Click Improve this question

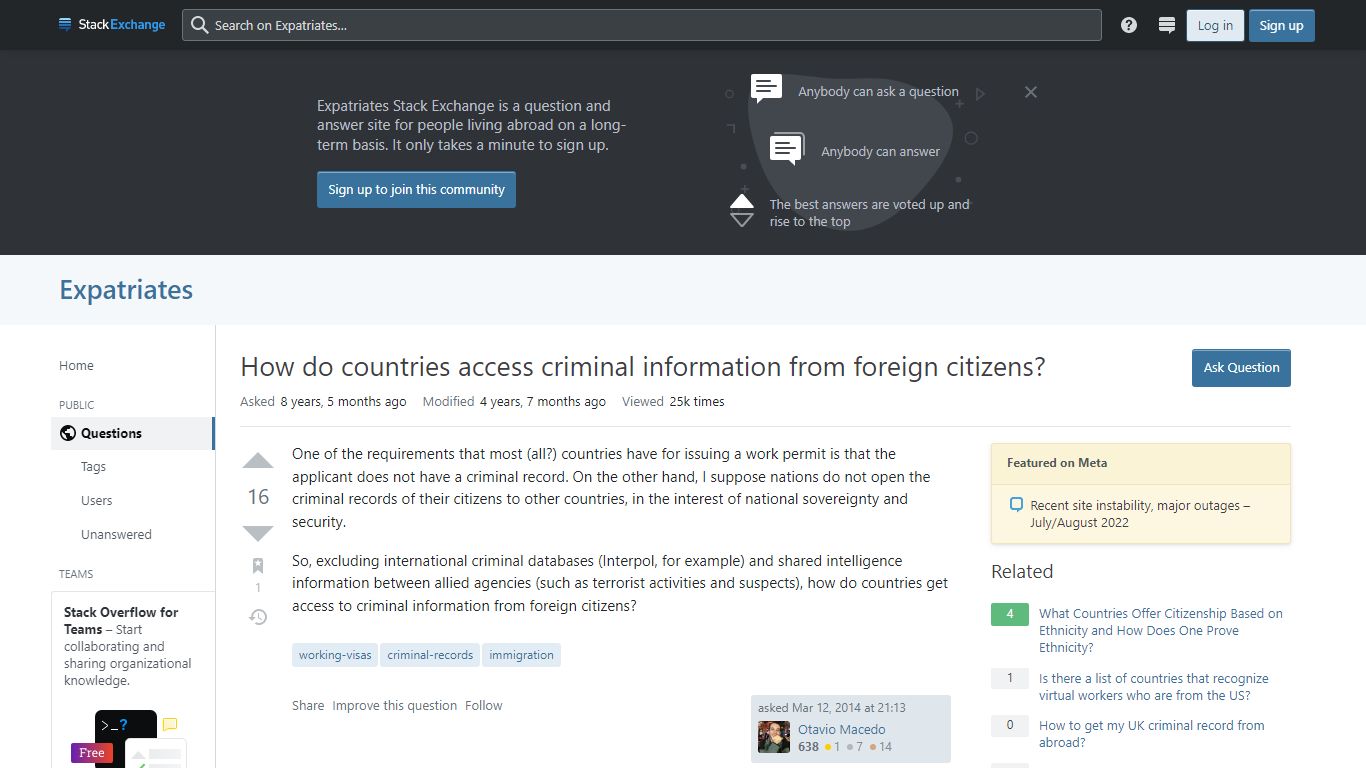(394, 705)
